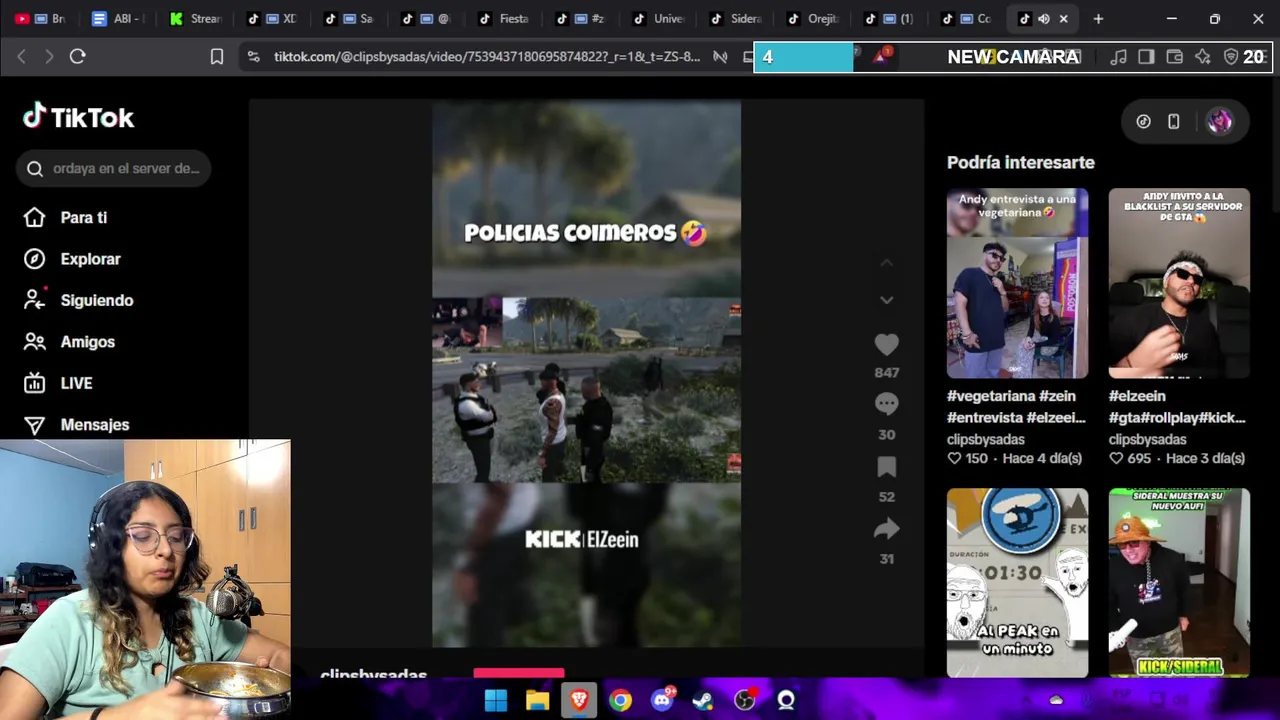Click the search field in TikTok sidebar
The height and width of the screenshot is (720, 1280).
113,168
